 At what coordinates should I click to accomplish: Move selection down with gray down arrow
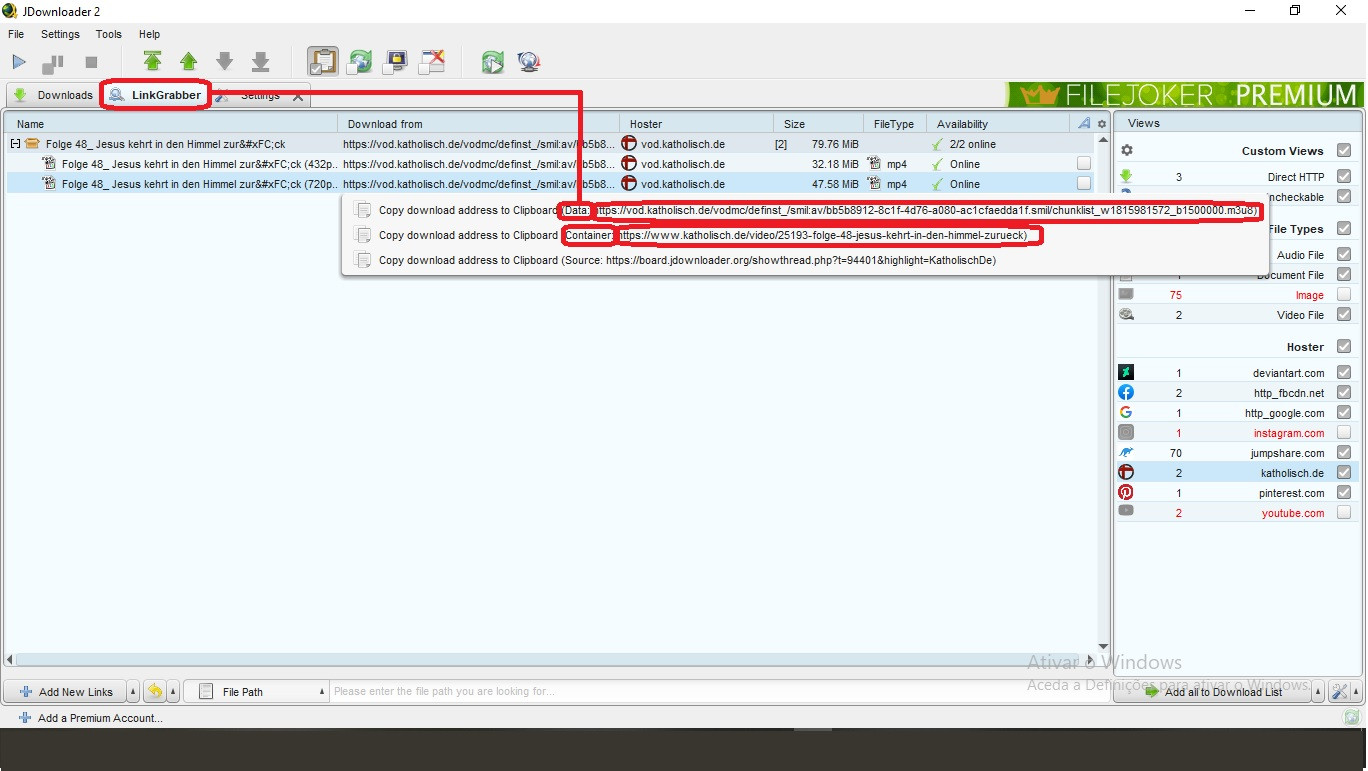(x=225, y=62)
